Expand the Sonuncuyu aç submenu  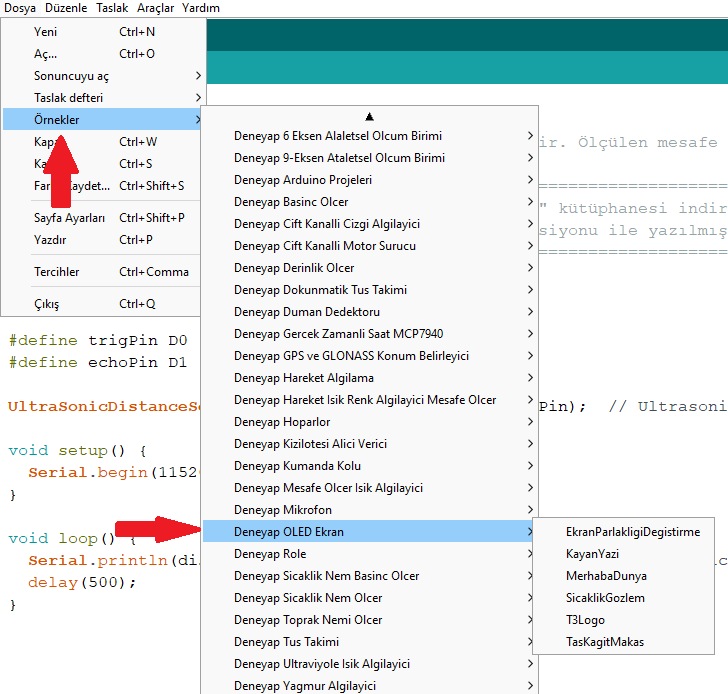(x=72, y=76)
